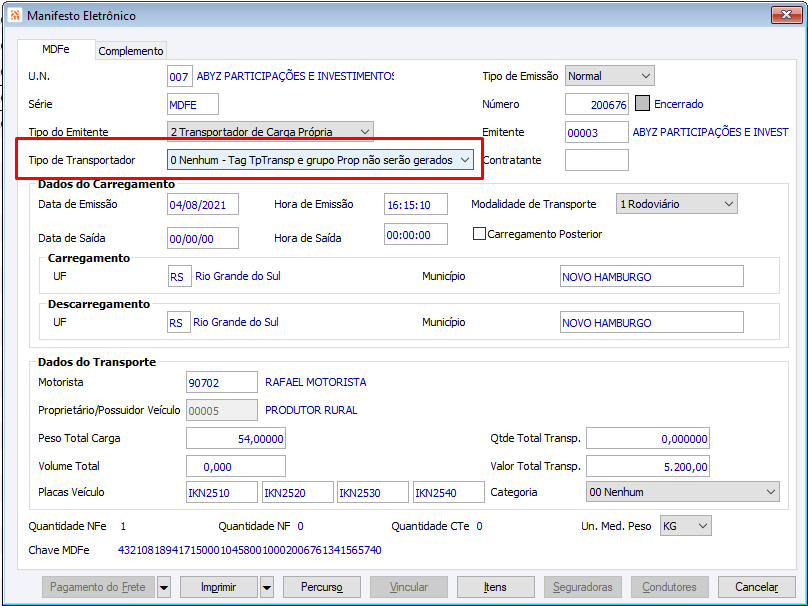Image resolution: width=808 pixels, height=606 pixels.
Task: Enable Carregamento Posterior checkbox
Action: 479,234
